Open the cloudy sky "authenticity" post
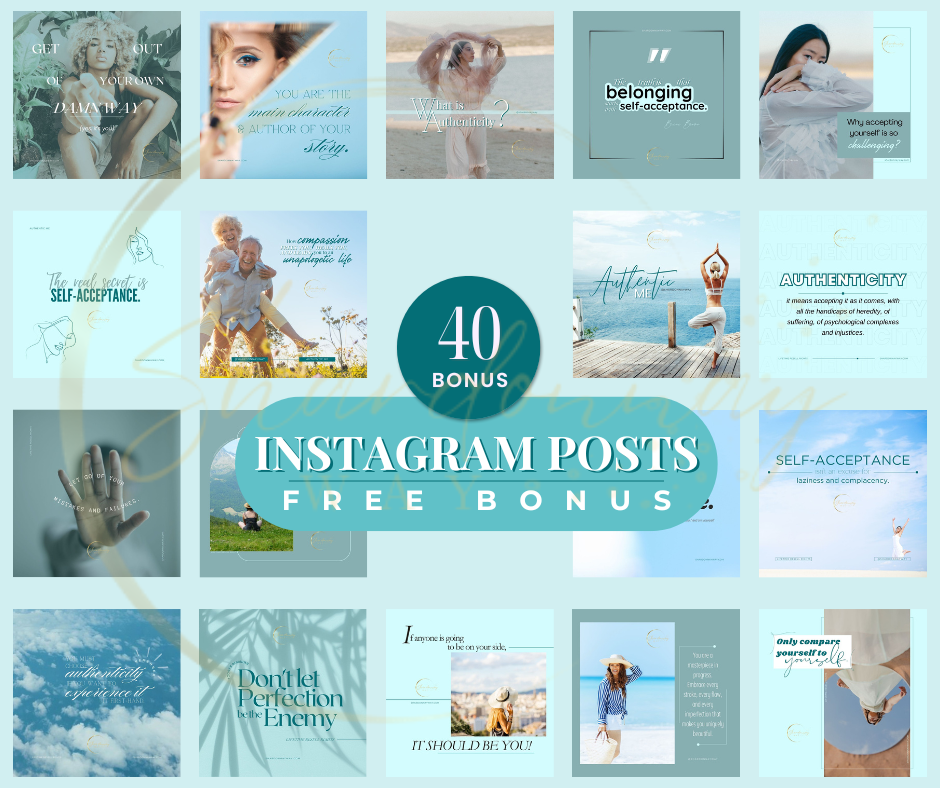940x788 pixels. click(x=97, y=692)
